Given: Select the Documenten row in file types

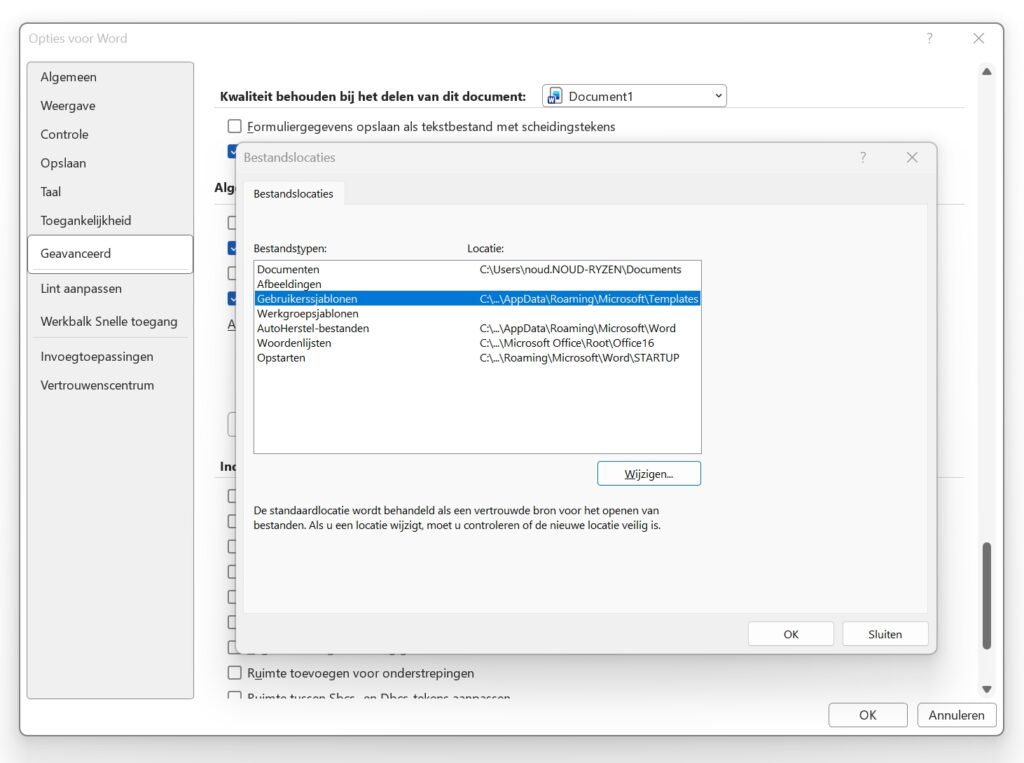Looking at the screenshot, I should click(x=477, y=269).
